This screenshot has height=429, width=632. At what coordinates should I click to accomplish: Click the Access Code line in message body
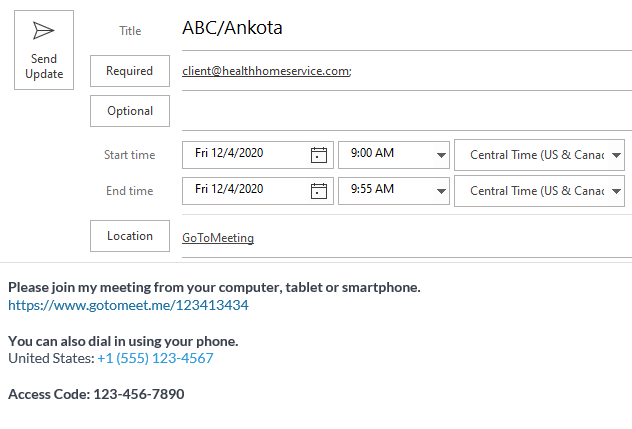coord(96,394)
